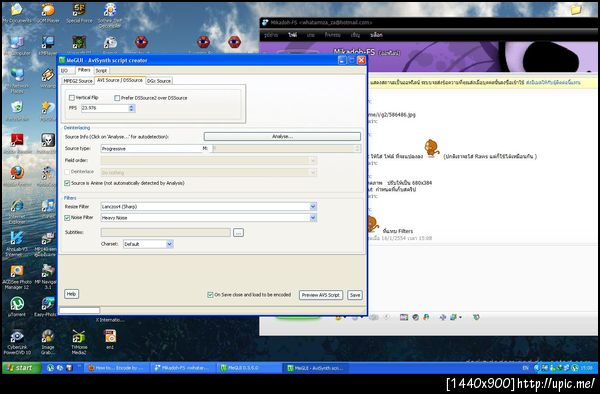The image size is (600, 394).
Task: Click Preview AVS Script button
Action: (321, 295)
